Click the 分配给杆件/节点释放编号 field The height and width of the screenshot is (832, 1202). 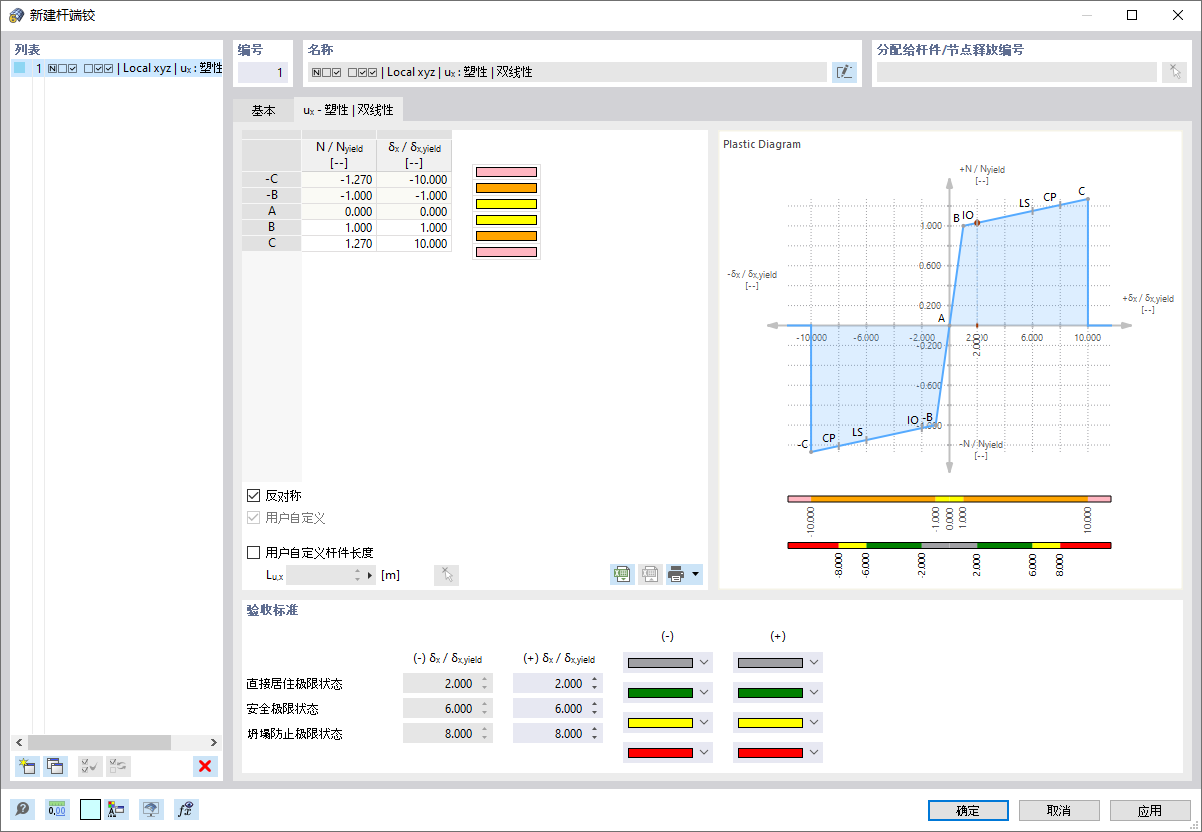1017,72
